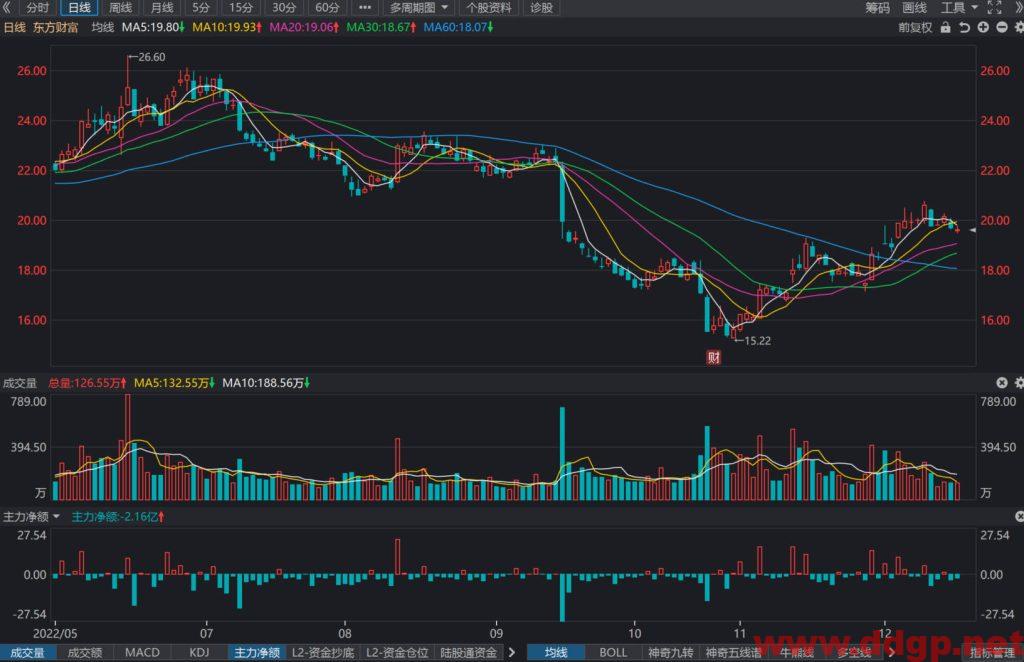
Task: Enter fullscreen mode using the expand icon
Action: pos(994,8)
